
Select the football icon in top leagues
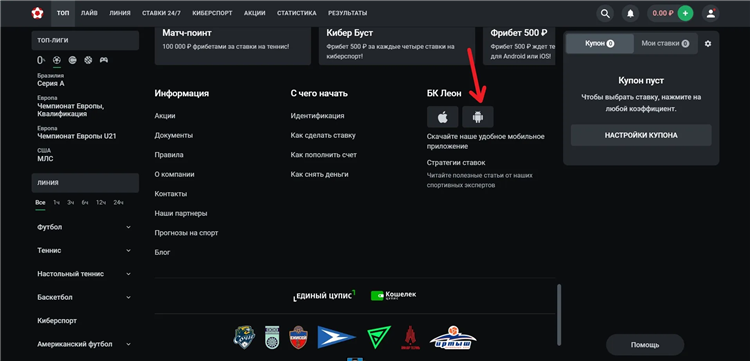click(57, 60)
